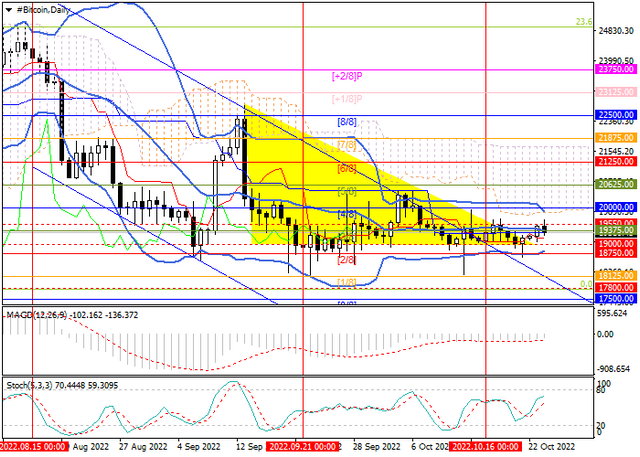Select the [4/8] Murrey level label

click(347, 214)
